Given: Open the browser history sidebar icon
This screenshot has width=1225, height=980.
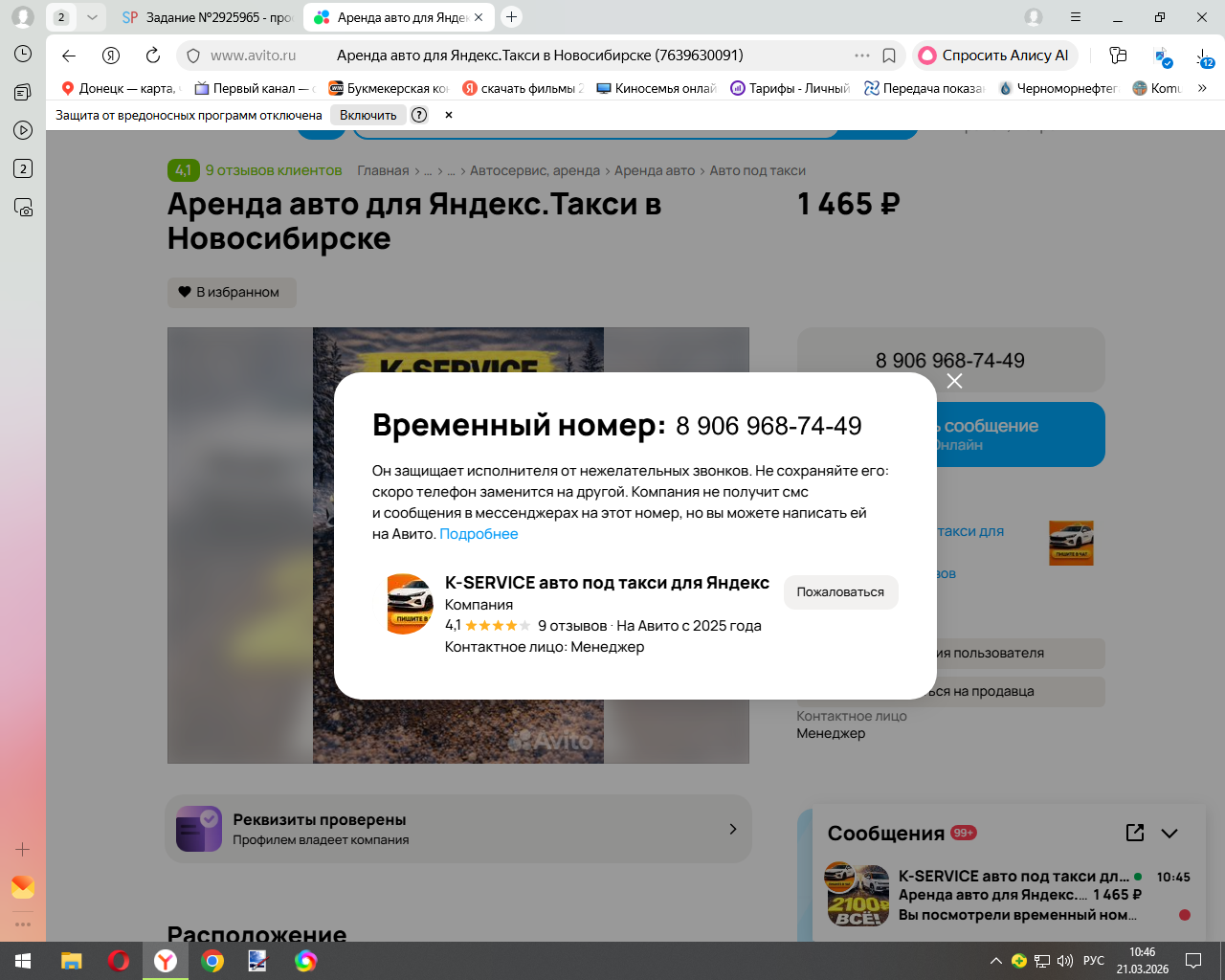Looking at the screenshot, I should tap(23, 55).
